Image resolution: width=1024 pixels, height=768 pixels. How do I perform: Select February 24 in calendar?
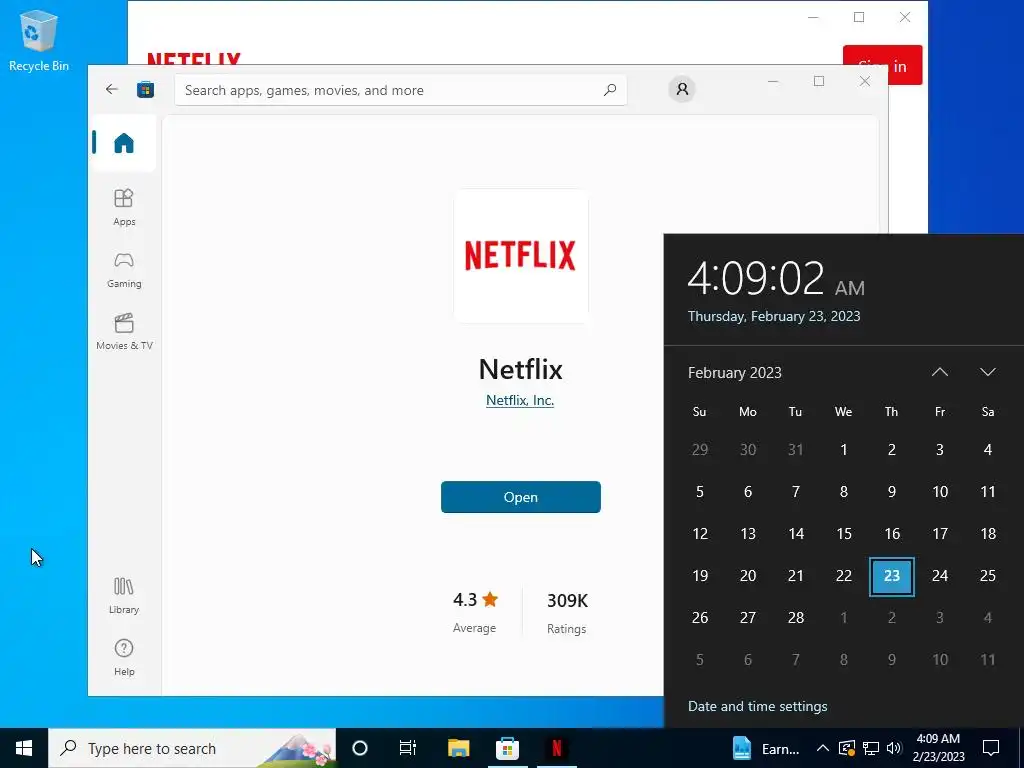(x=940, y=576)
